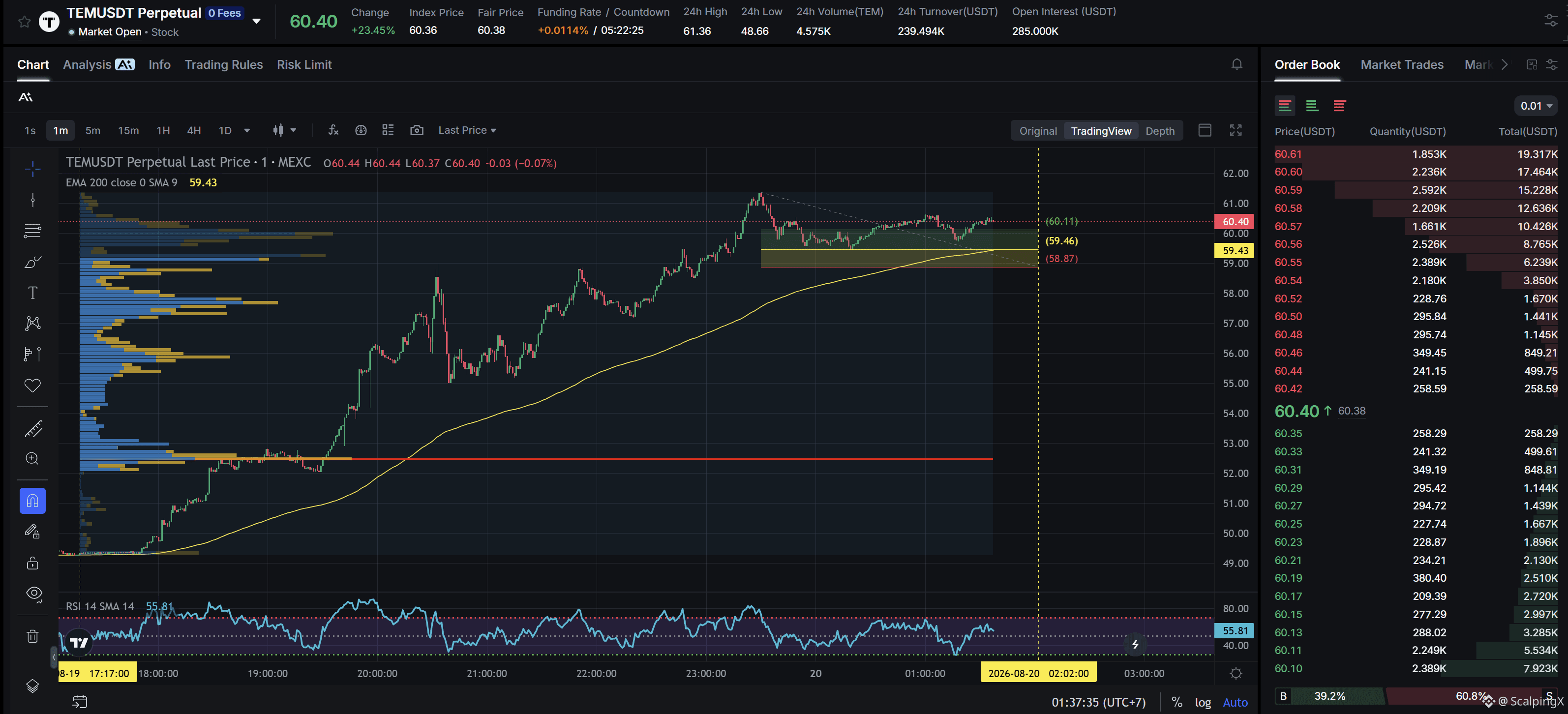This screenshot has height=714, width=1568.
Task: Click the TradingView logo on chart
Action: [x=79, y=642]
